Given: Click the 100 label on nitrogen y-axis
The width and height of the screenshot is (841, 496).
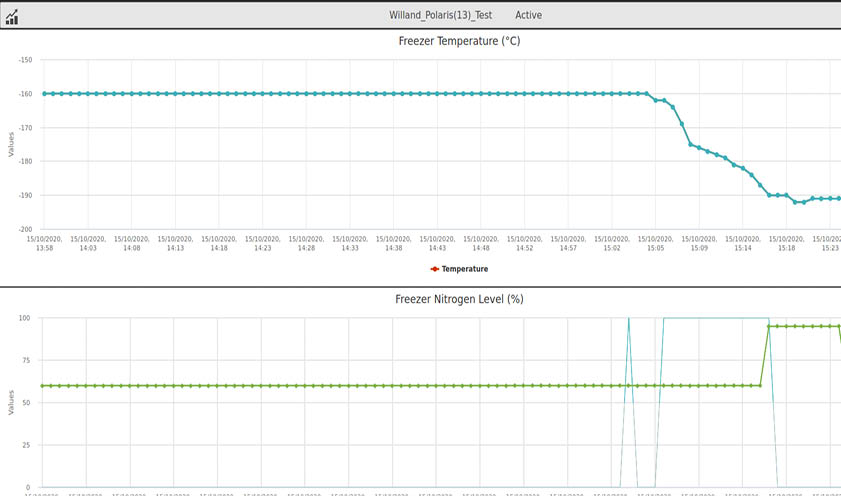Looking at the screenshot, I should coord(24,318).
